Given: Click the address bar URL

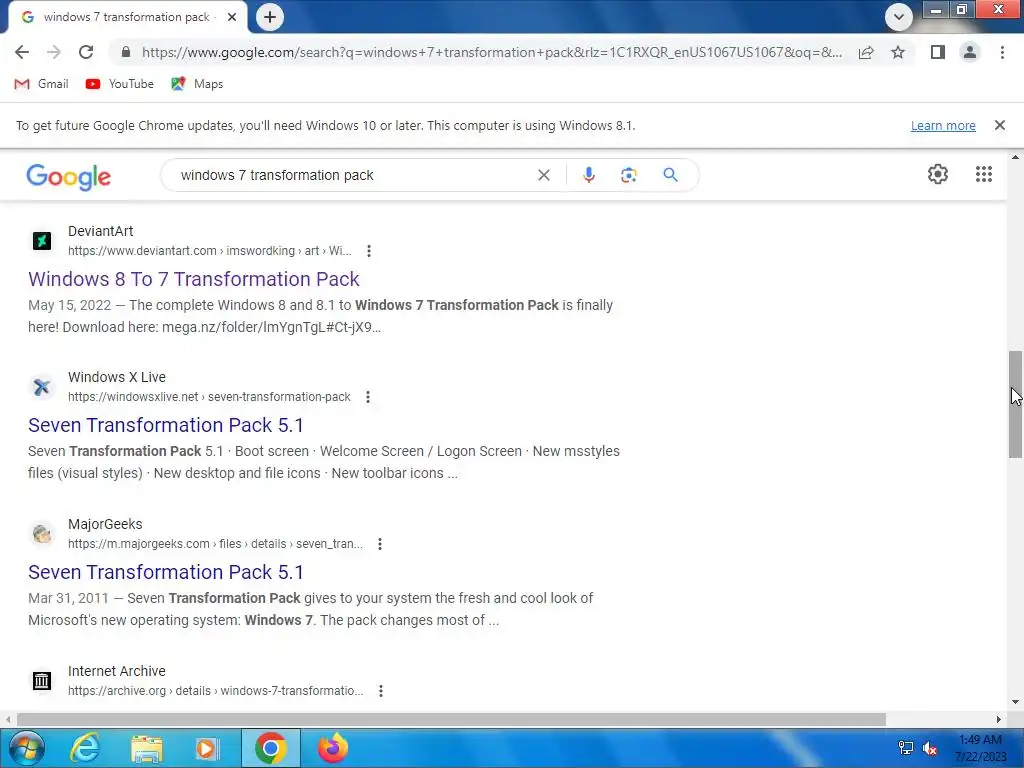Looking at the screenshot, I should point(491,52).
